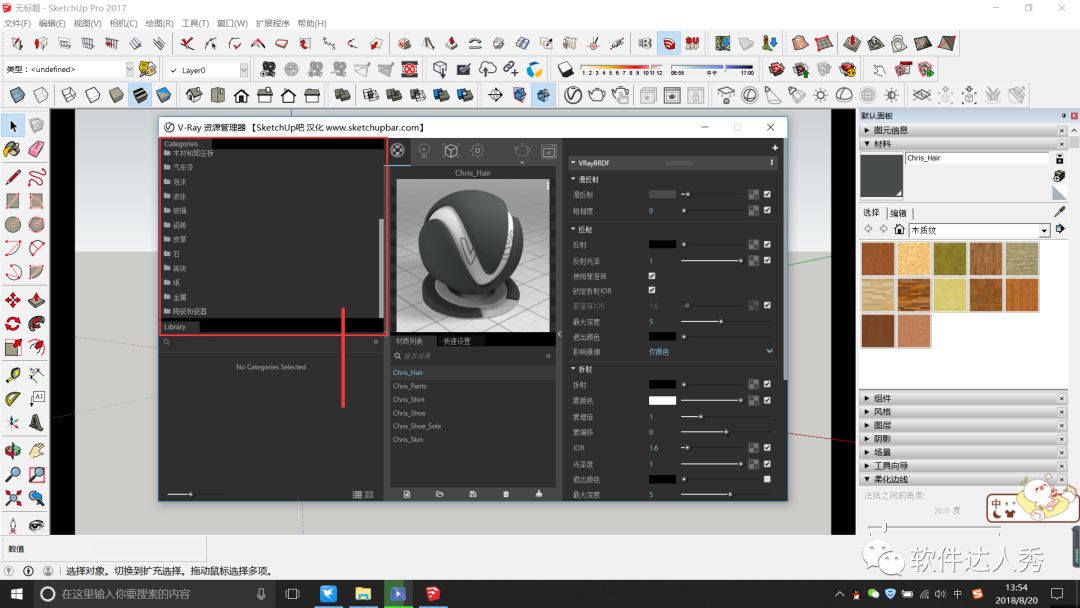Activate the Orbit tool
This screenshot has width=1080, height=608.
click(12, 451)
